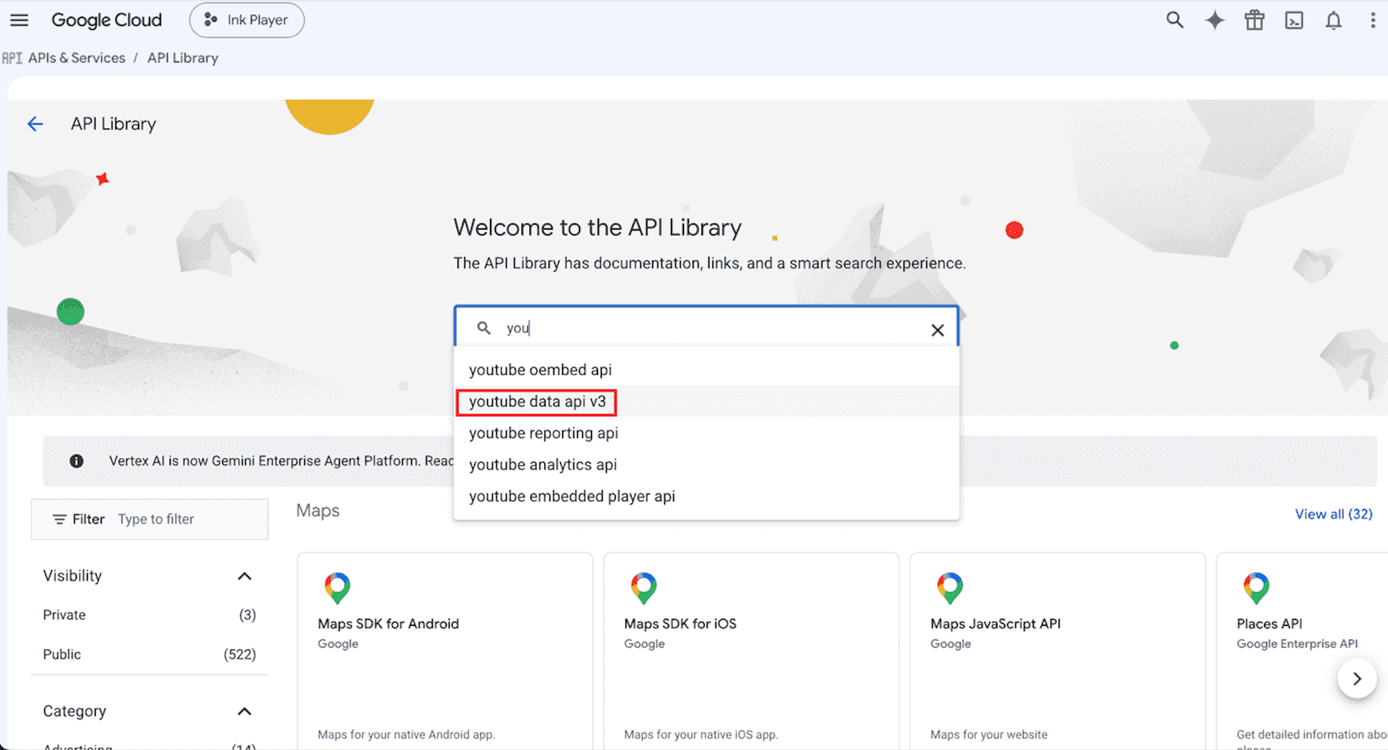1388x750 pixels.
Task: Click the info icon in Vertex AI banner
Action: click(x=76, y=461)
